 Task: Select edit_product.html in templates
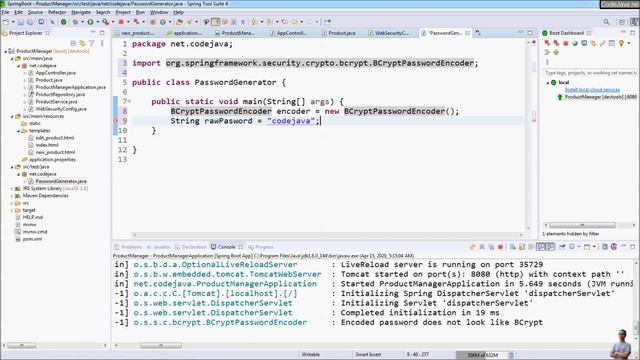pyautogui.click(x=54, y=138)
